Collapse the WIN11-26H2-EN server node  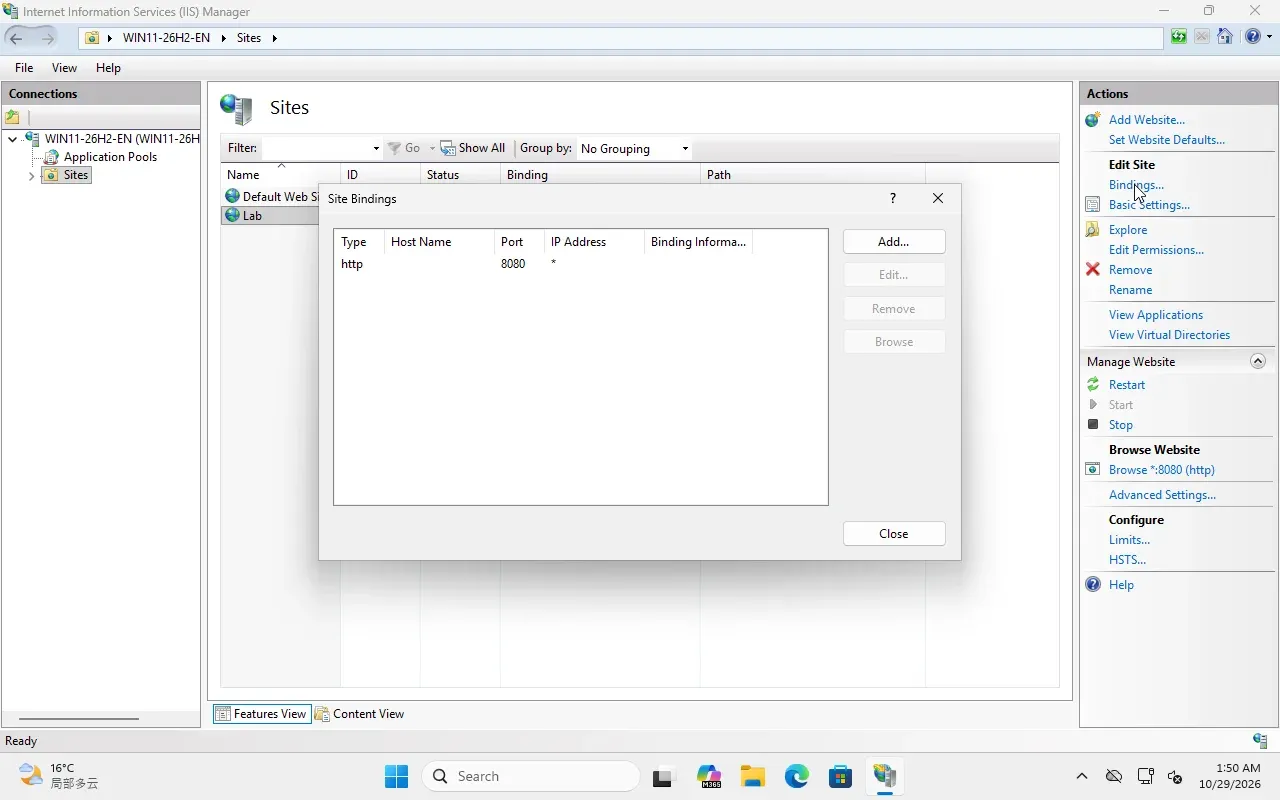pos(12,139)
